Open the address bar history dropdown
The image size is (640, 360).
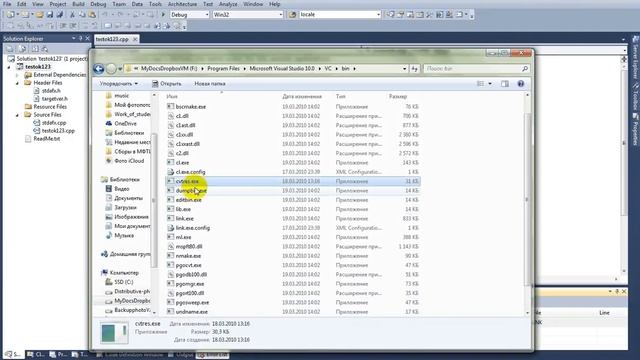coord(404,69)
